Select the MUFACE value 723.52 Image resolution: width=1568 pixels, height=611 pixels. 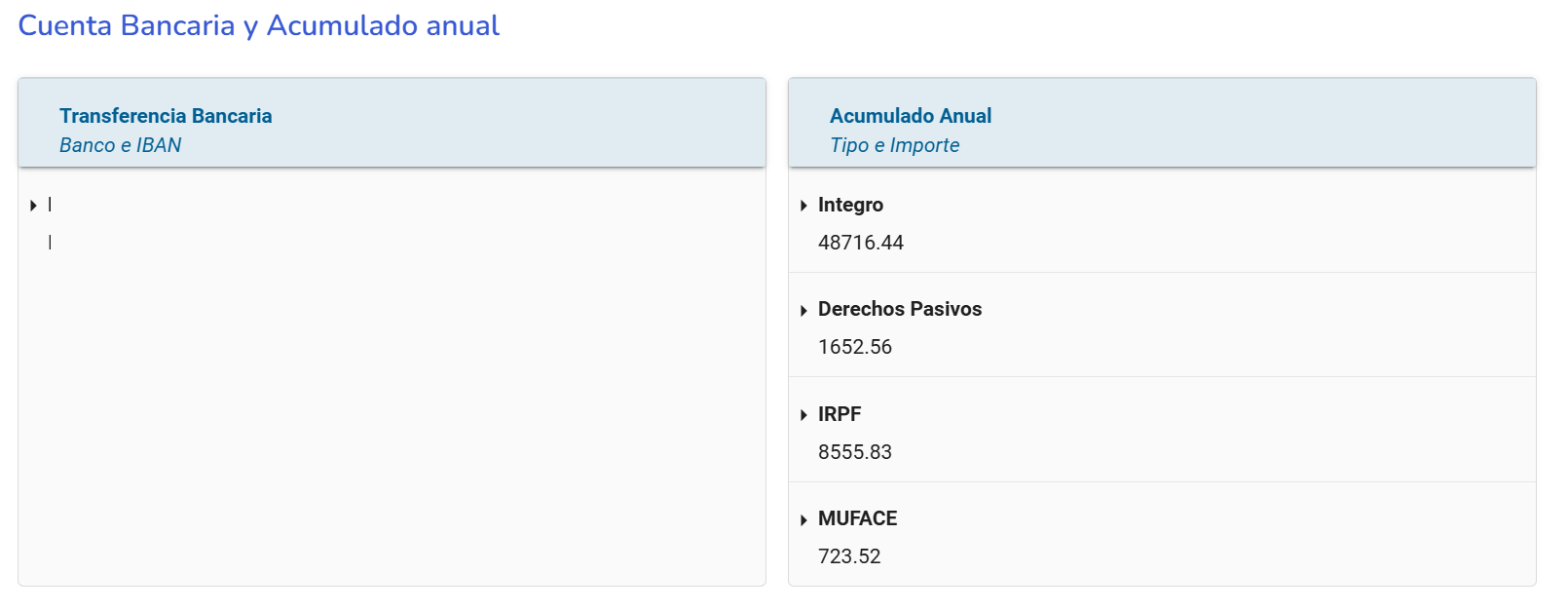point(848,556)
